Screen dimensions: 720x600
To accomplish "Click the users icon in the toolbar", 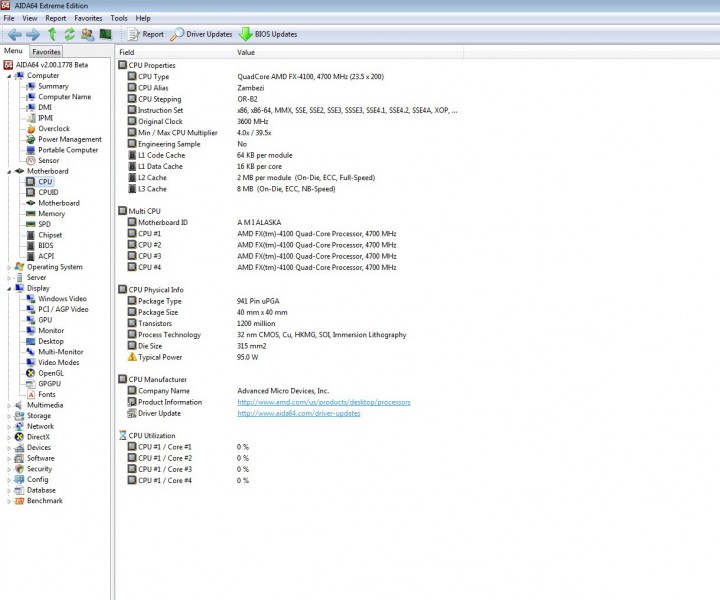I will pos(87,34).
